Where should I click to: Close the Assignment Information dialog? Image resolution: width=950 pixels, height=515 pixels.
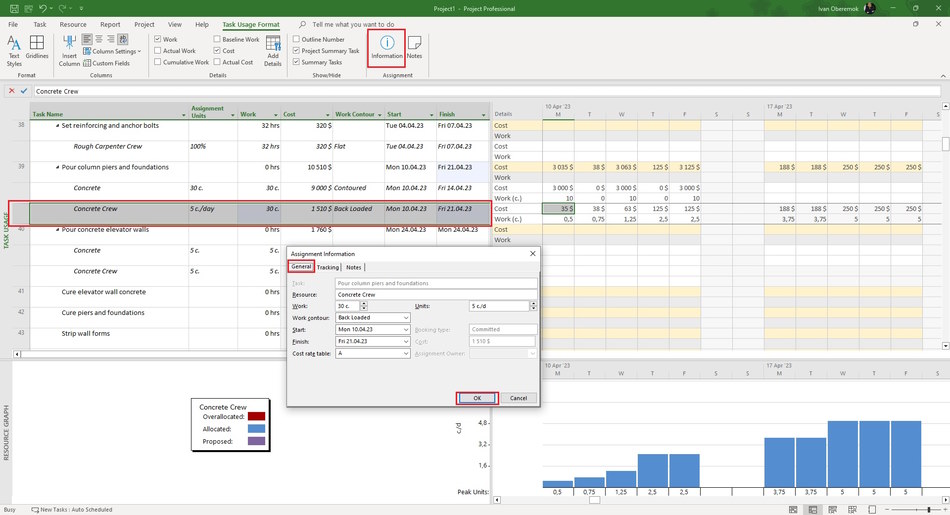click(x=533, y=253)
